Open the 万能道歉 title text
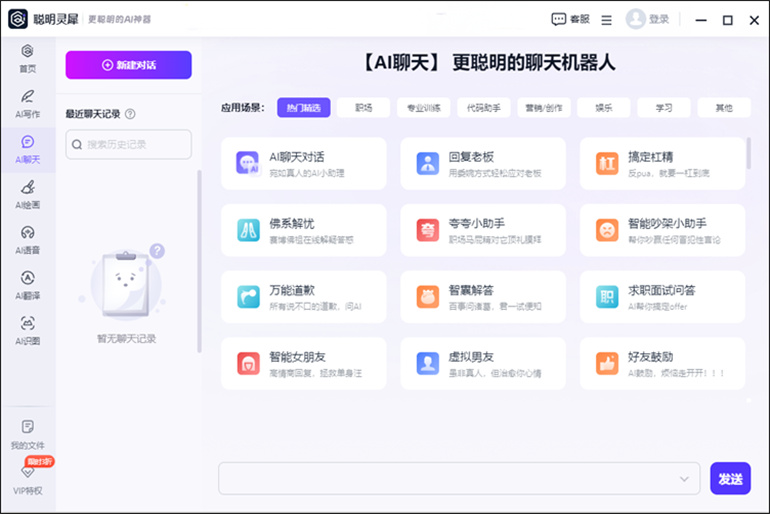Image resolution: width=770 pixels, height=514 pixels. tap(292, 291)
